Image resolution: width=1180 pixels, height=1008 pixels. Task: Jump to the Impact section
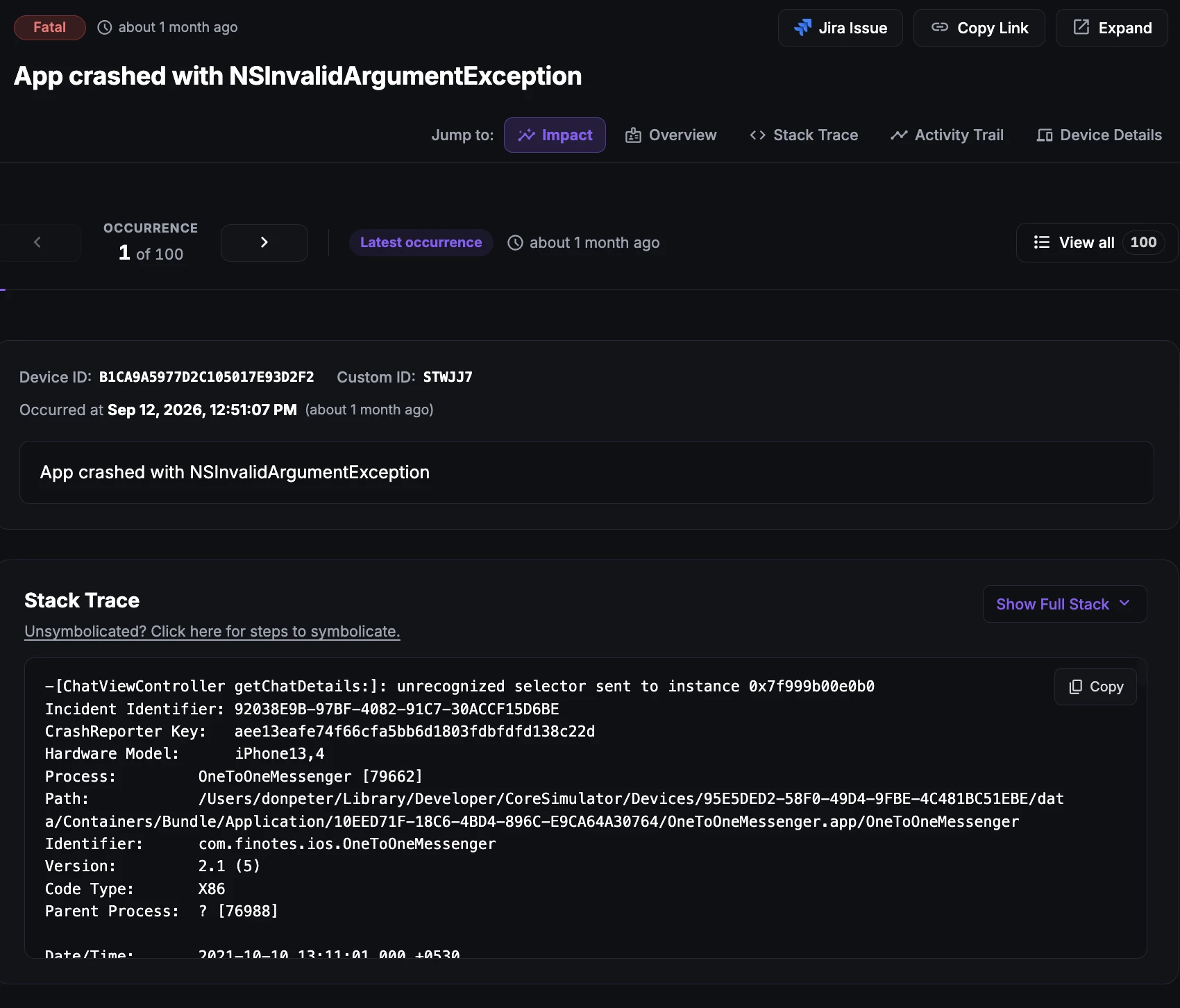pos(555,135)
